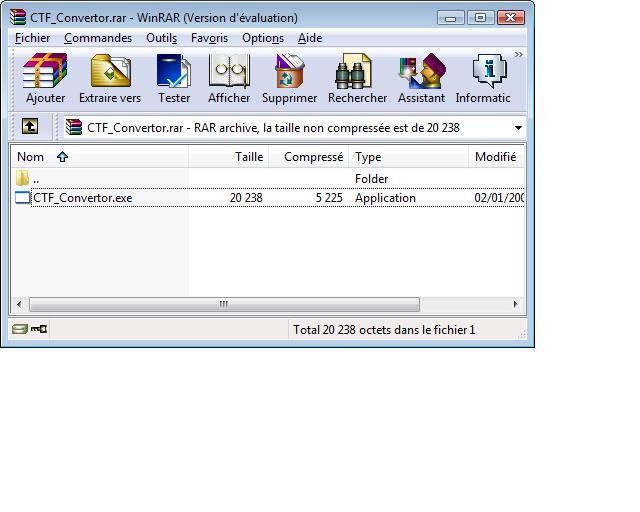Select the '..' parent folder row
The image size is (640, 512).
267,178
